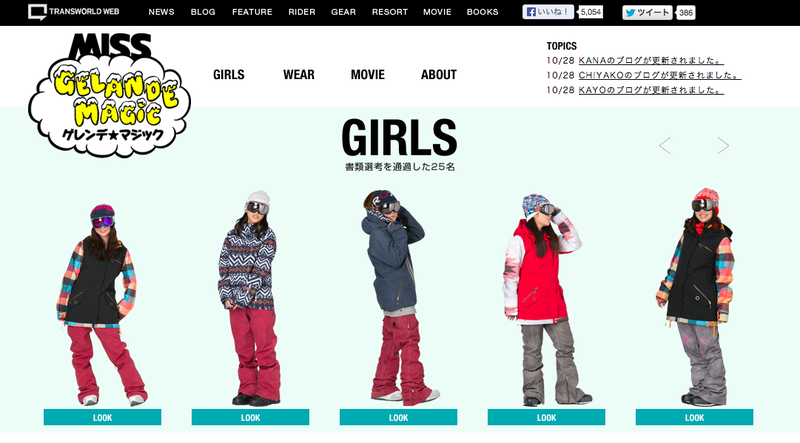The height and width of the screenshot is (443, 800).
Task: Select the BOOKS menu item
Action: click(x=482, y=12)
